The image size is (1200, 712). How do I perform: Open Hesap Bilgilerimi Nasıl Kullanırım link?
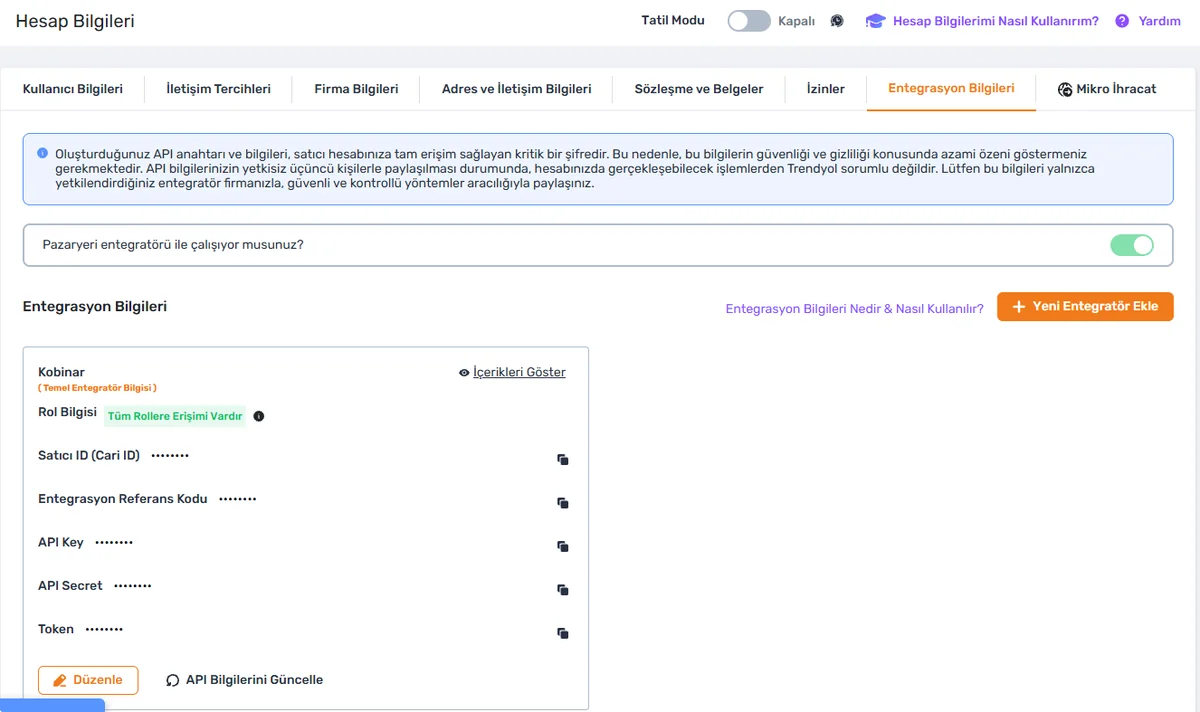tap(996, 21)
